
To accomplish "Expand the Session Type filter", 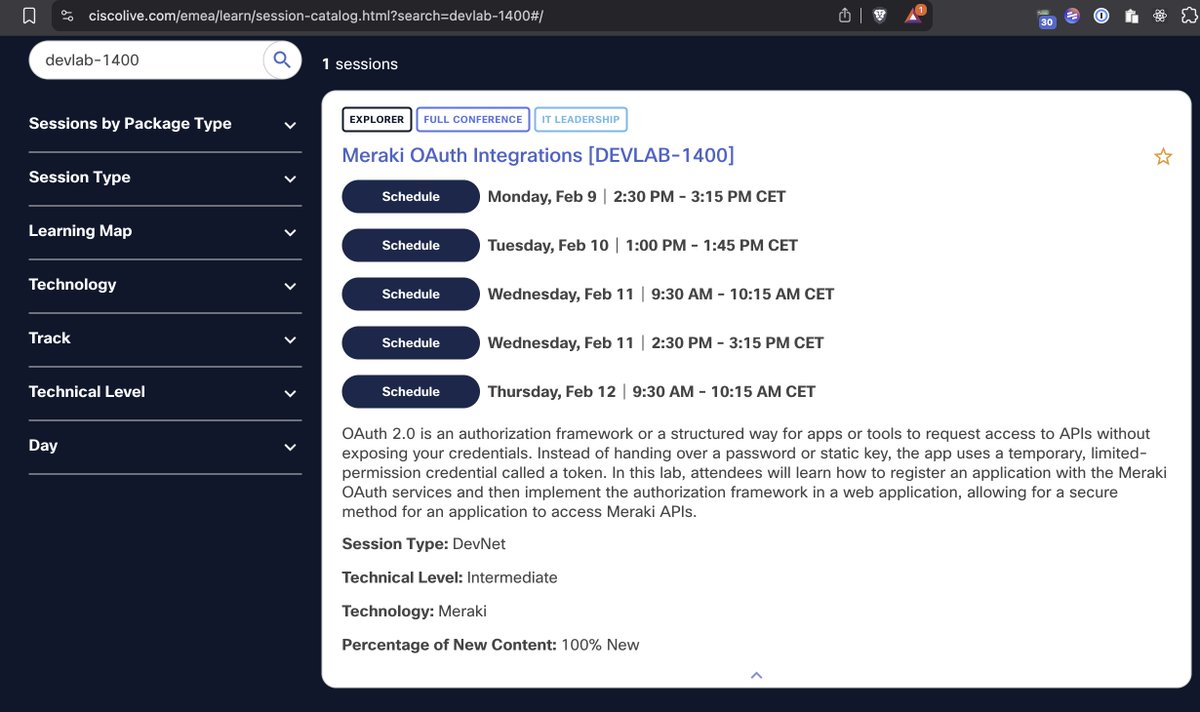I will point(165,178).
